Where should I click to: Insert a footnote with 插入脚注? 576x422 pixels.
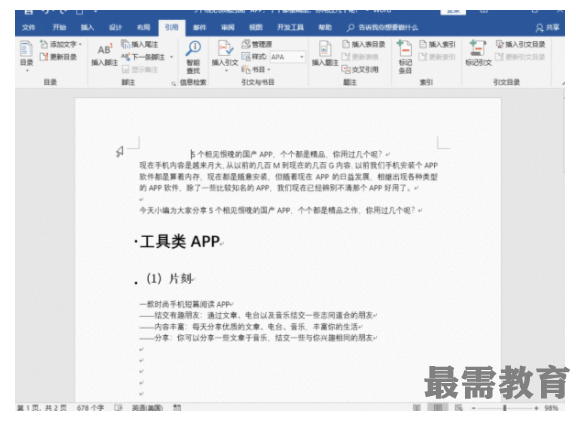tap(105, 55)
